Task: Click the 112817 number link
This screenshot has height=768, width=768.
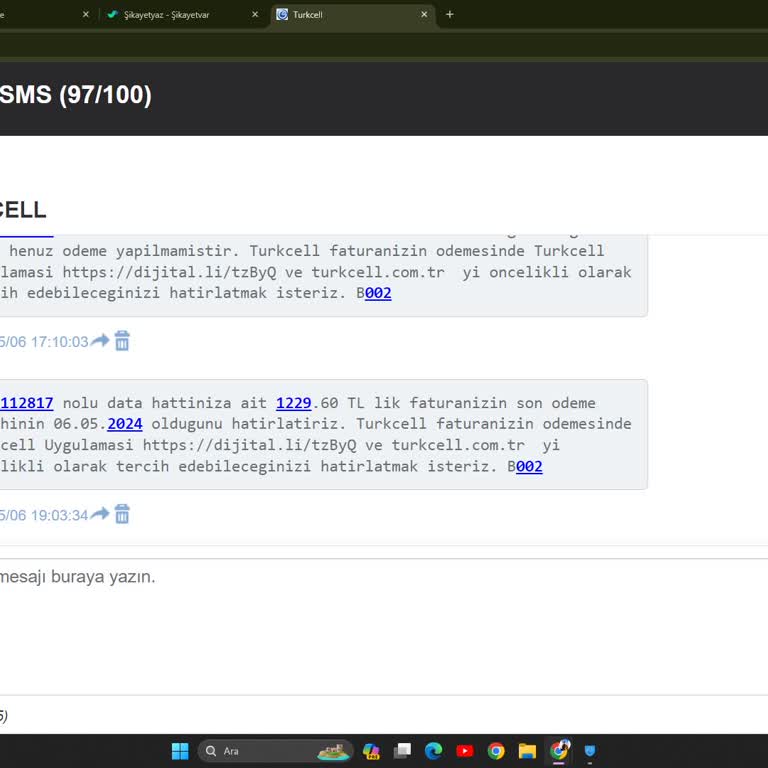Action: click(x=27, y=403)
